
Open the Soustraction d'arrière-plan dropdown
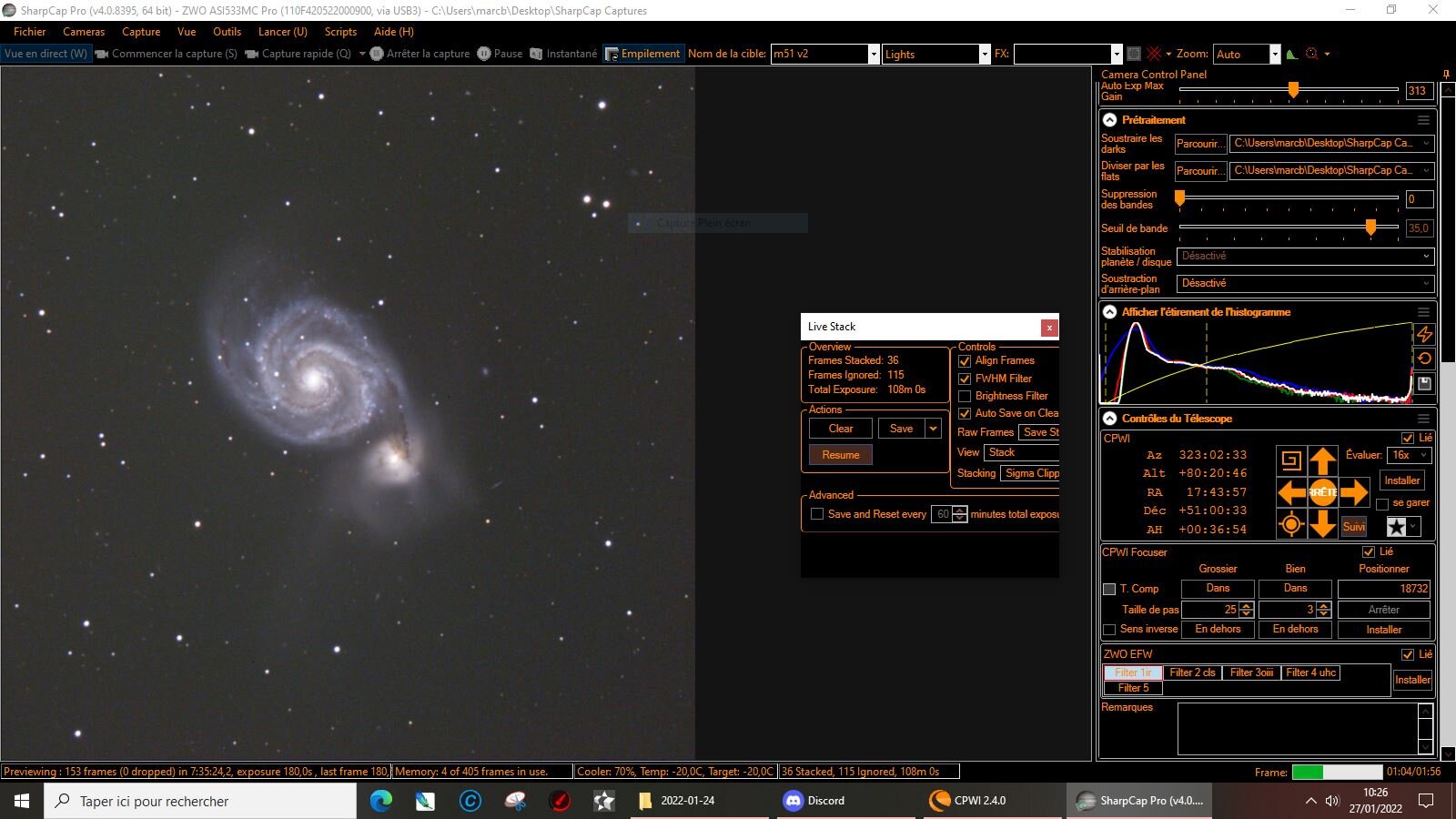pos(1306,283)
